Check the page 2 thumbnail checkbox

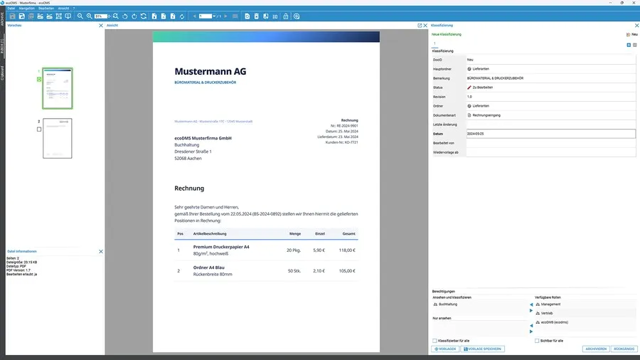click(39, 129)
